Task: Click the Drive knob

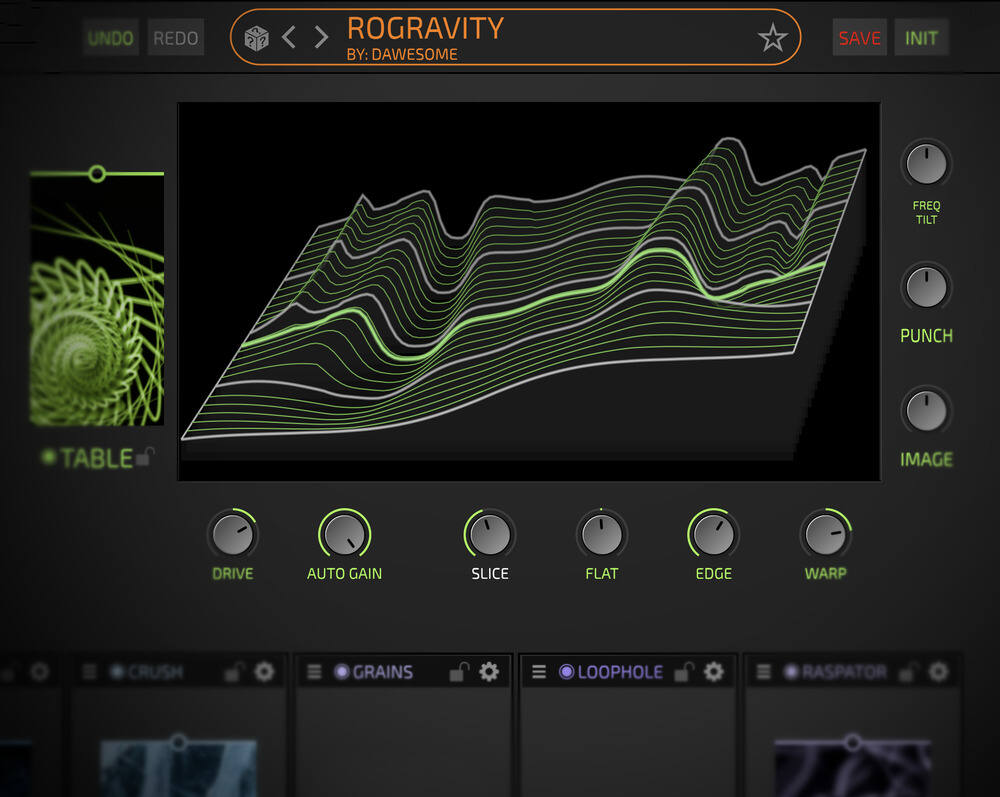Action: pos(232,535)
